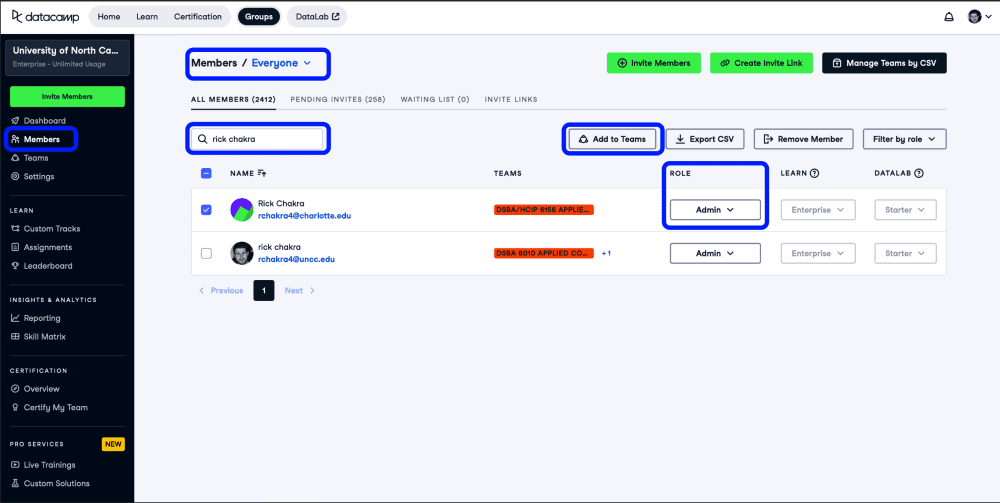The height and width of the screenshot is (503, 1000).
Task: Open the Dashboard sidebar icon
Action: [15, 121]
